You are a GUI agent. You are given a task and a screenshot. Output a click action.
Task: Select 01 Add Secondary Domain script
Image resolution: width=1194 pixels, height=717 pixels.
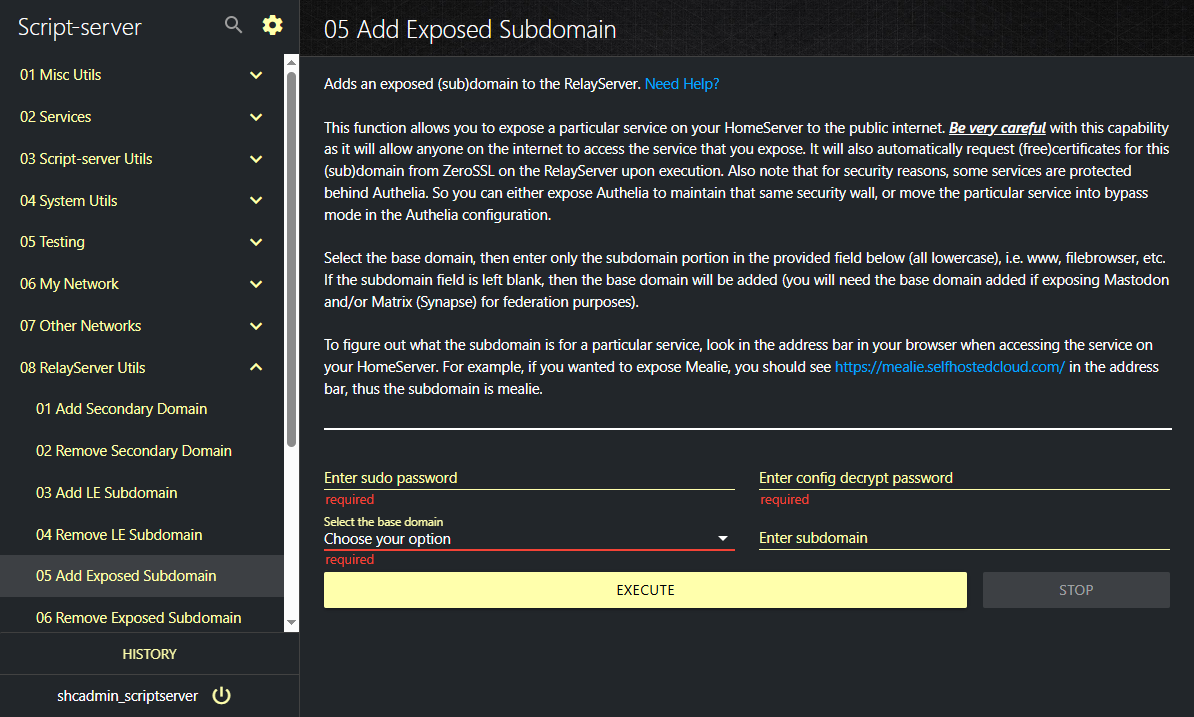122,409
